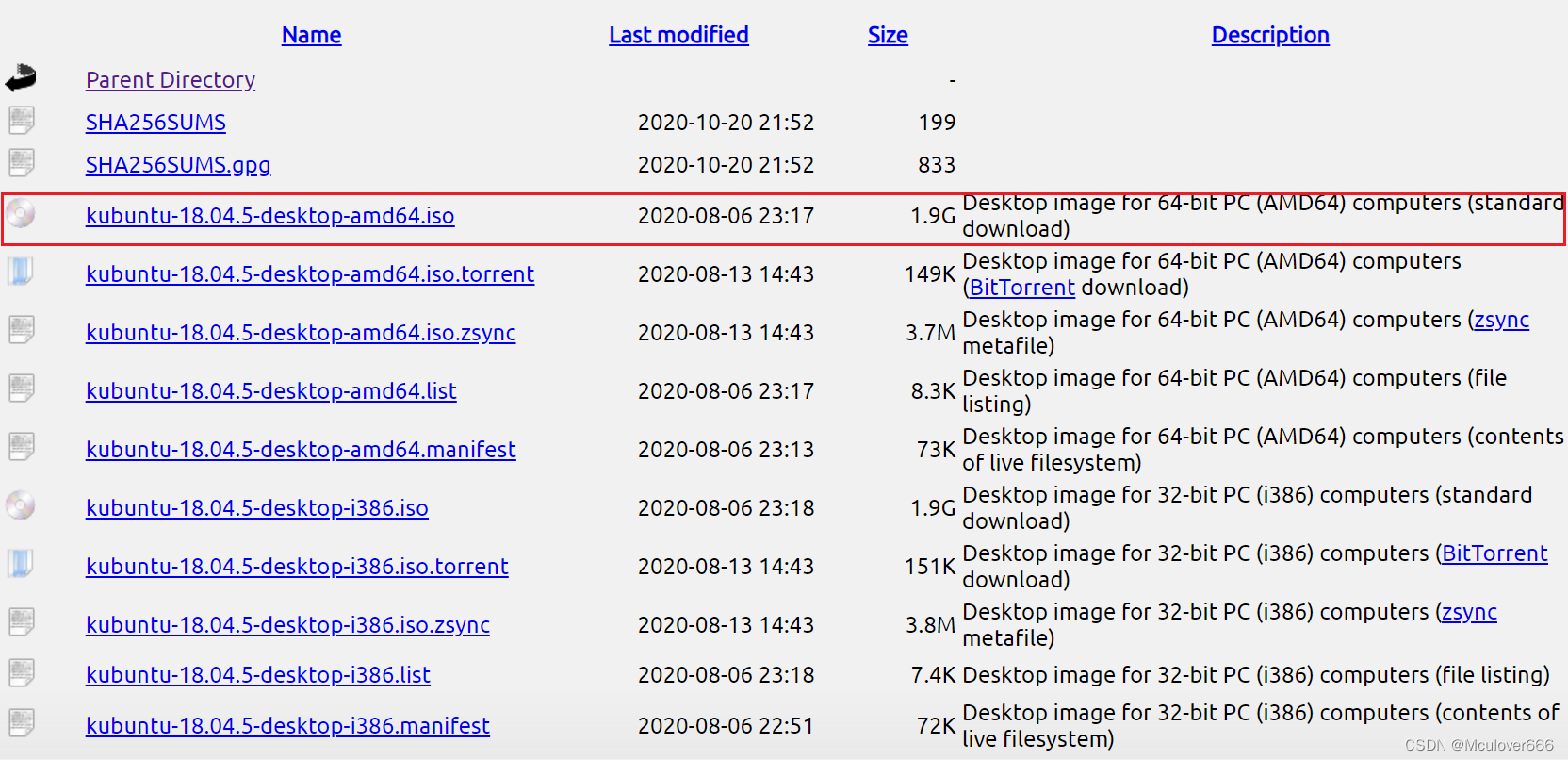Click the date 2020-08-06 23:17 of amd64.list
The height and width of the screenshot is (760, 1568).
[726, 391]
